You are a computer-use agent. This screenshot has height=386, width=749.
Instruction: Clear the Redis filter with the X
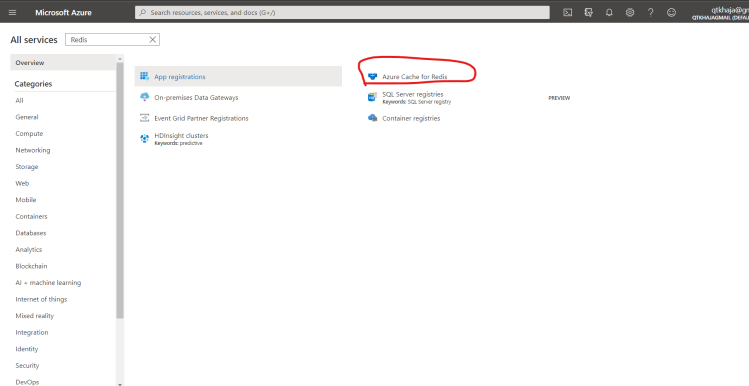152,40
